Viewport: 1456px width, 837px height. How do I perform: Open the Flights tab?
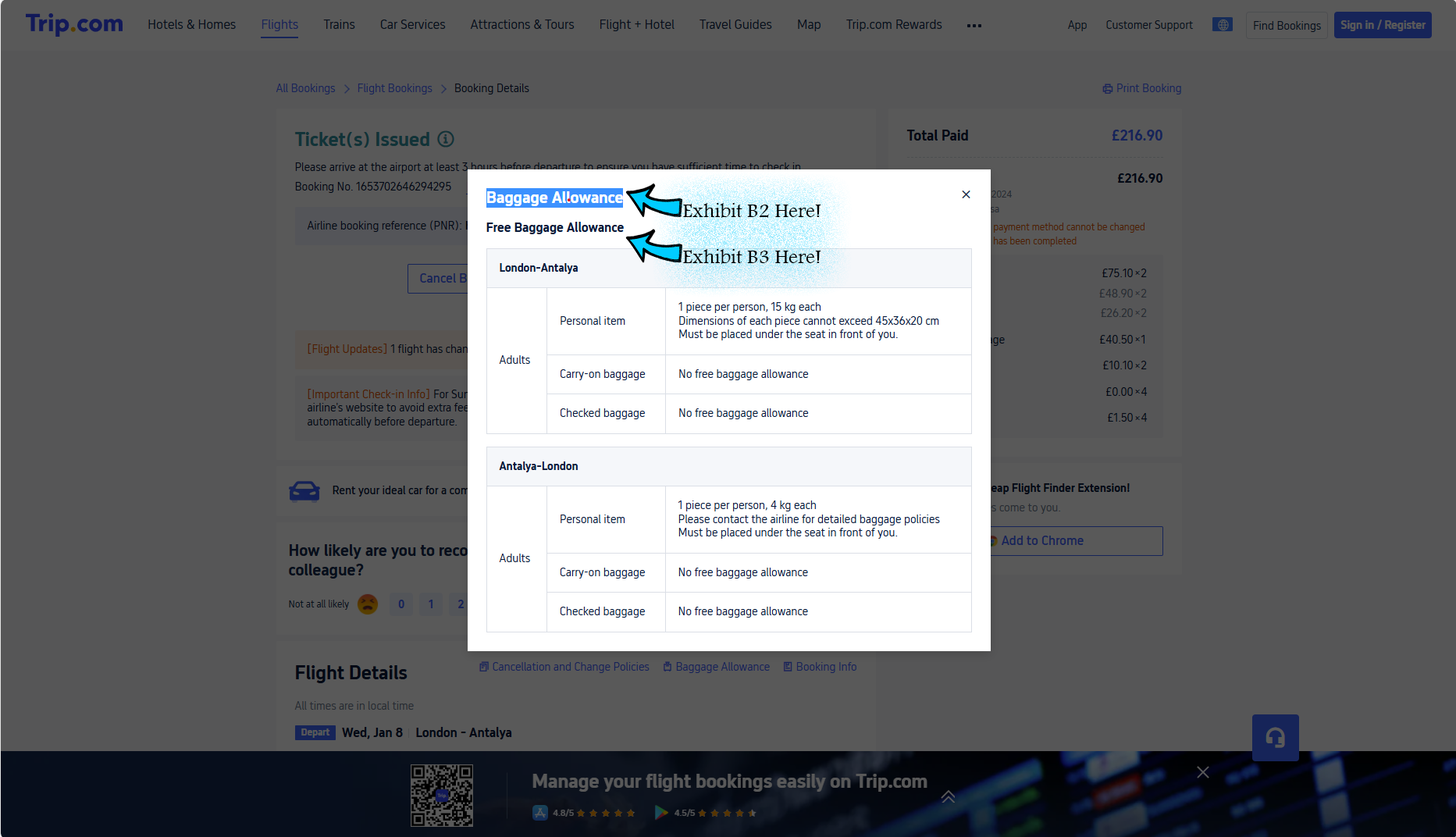(x=279, y=25)
